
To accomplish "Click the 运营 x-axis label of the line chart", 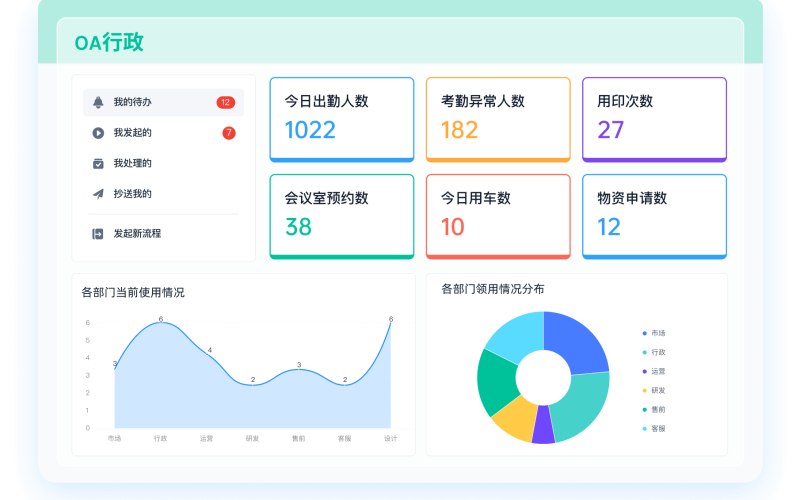I will click(x=206, y=438).
